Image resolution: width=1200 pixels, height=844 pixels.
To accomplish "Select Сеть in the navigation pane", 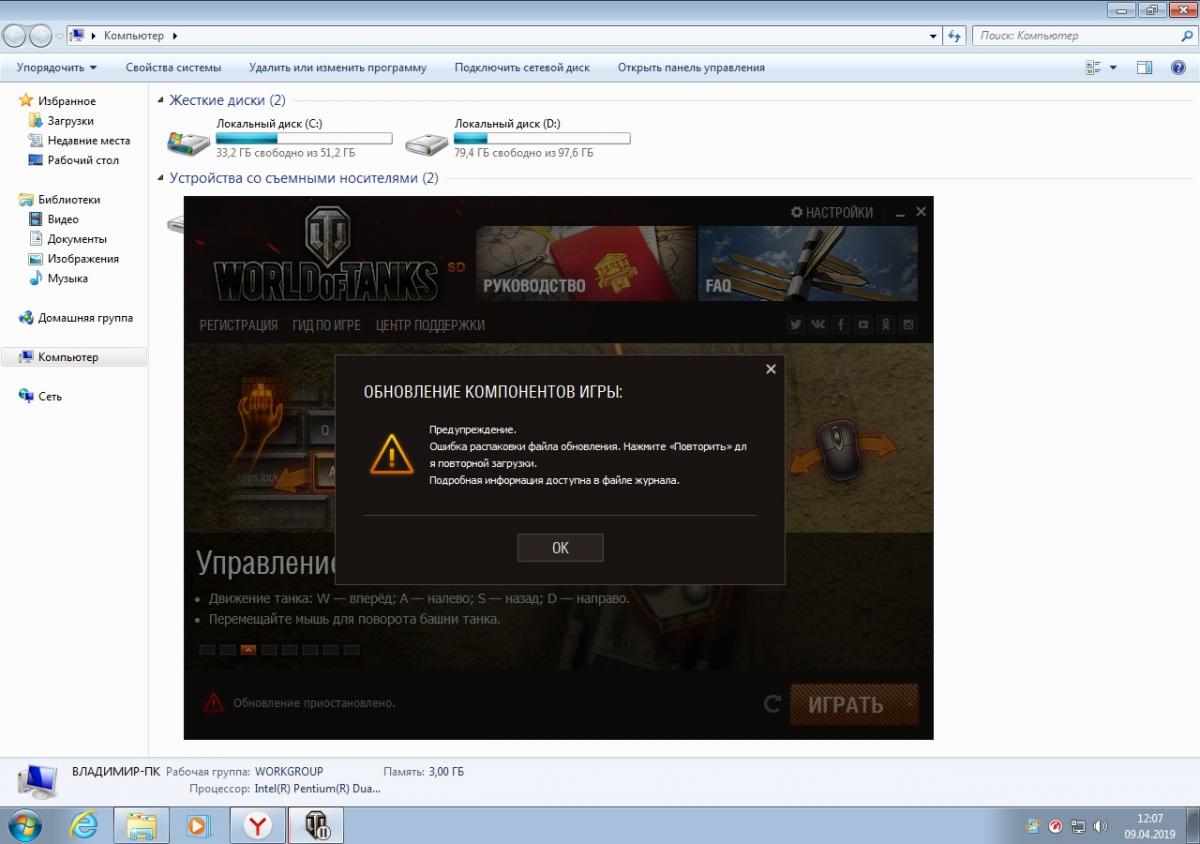I will coord(50,396).
